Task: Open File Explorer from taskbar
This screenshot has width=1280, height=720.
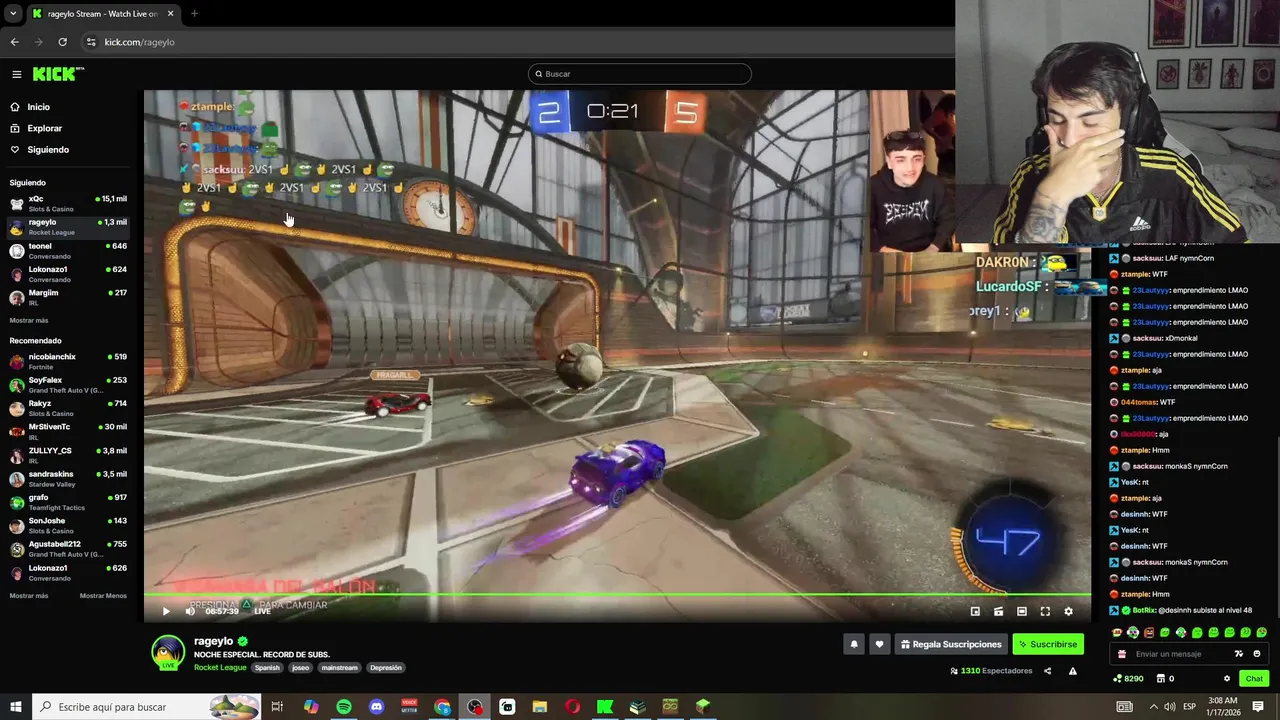Action: (x=540, y=707)
